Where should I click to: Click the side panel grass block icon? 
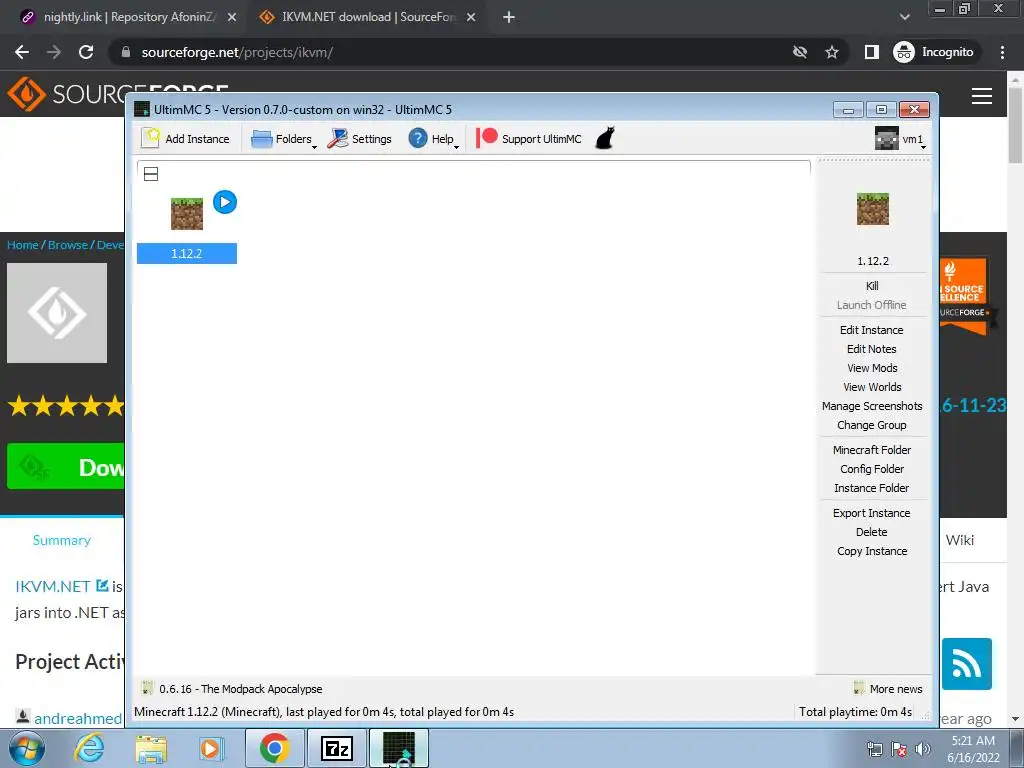click(872, 209)
